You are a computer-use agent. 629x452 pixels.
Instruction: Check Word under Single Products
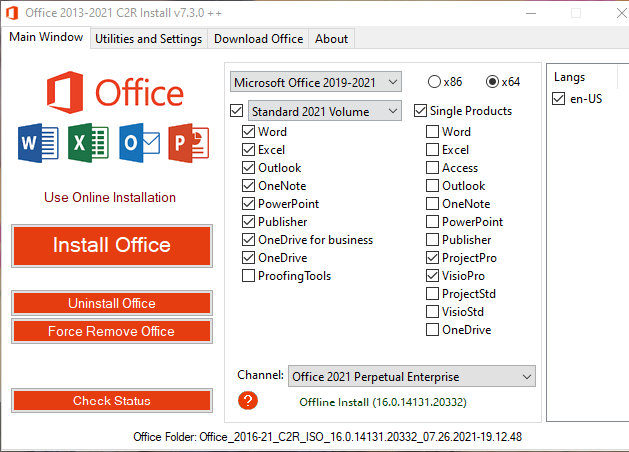click(432, 132)
